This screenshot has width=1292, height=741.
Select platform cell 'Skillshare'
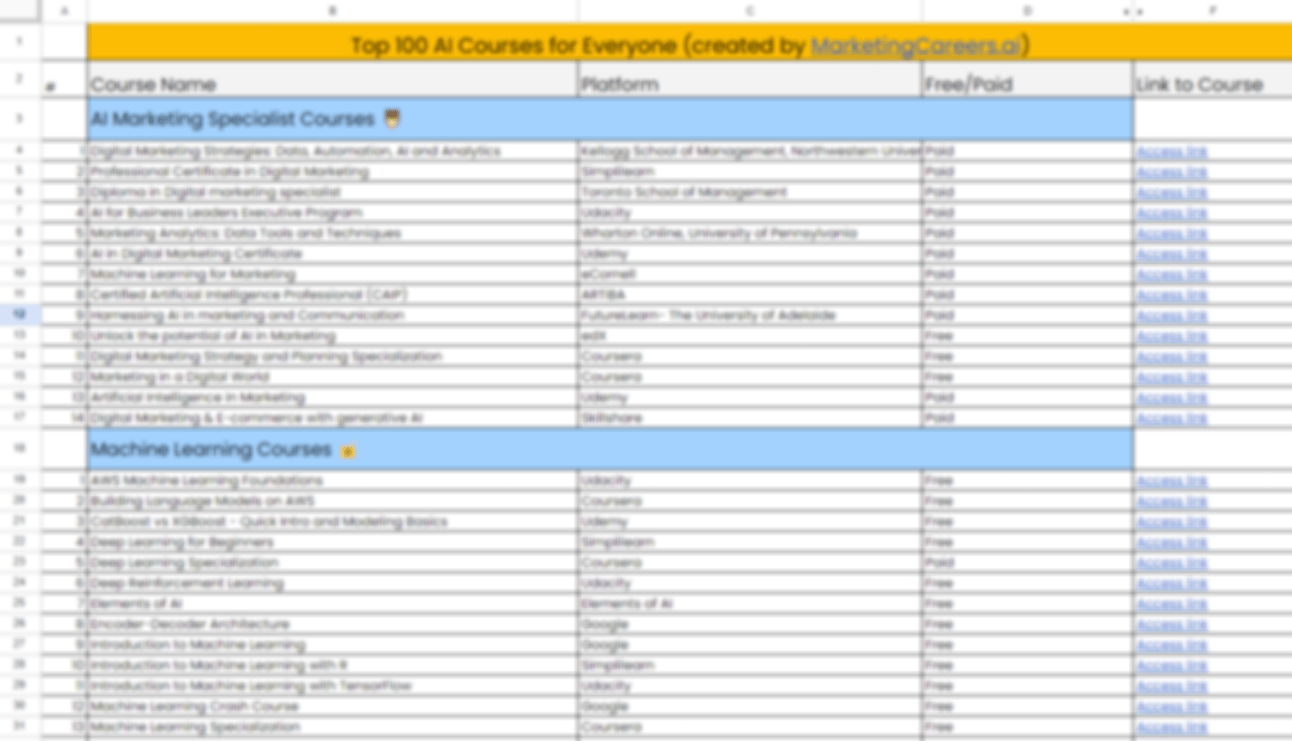[x=750, y=418]
